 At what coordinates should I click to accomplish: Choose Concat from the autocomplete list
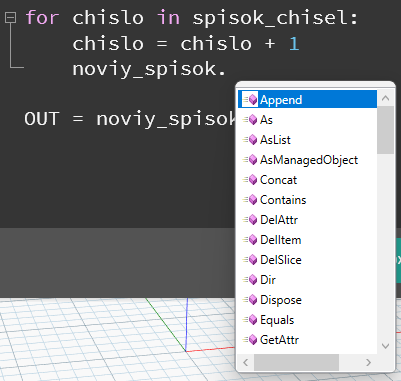(307, 180)
